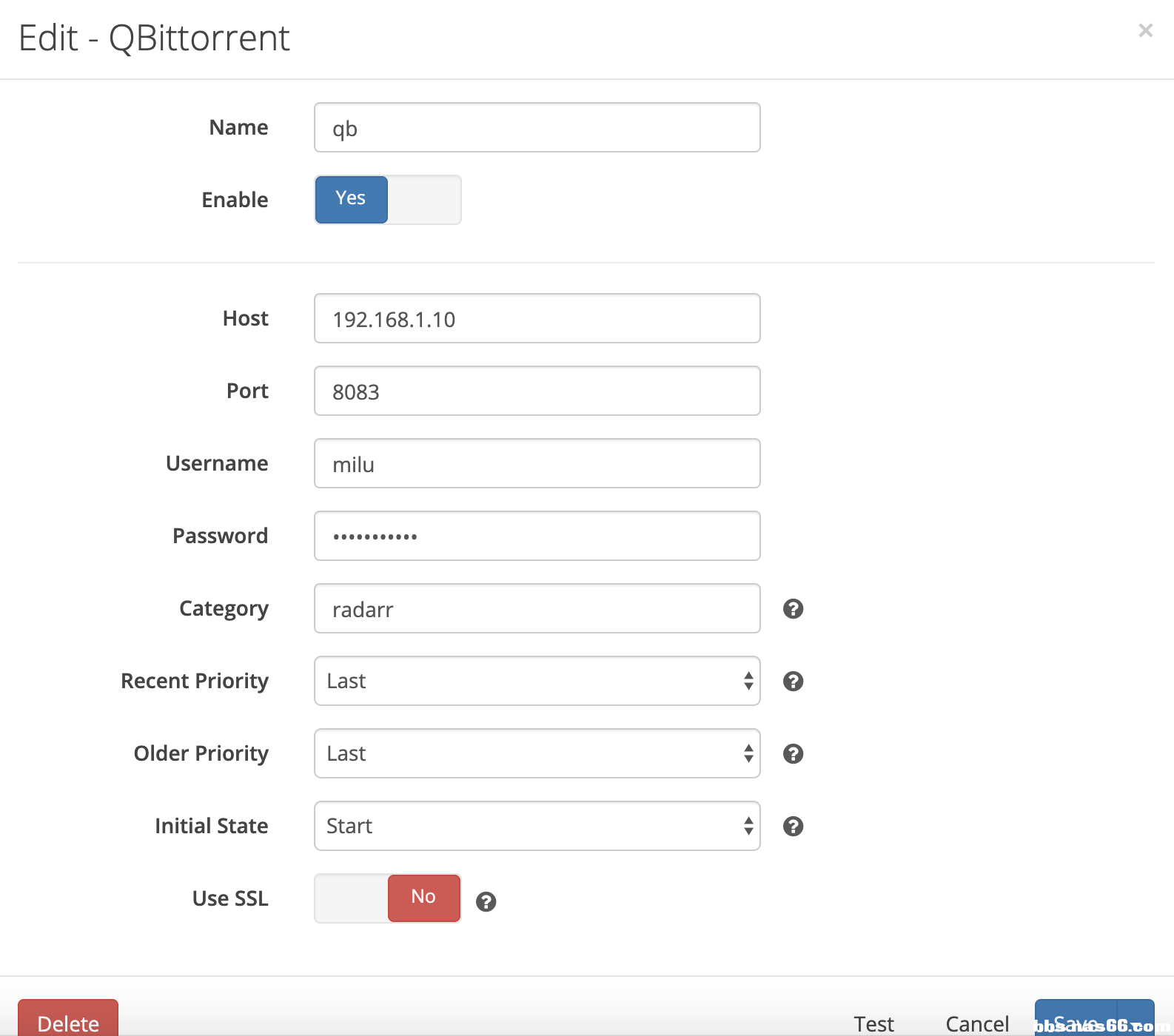
Task: Open the Initial State help icon
Action: pyautogui.click(x=793, y=827)
